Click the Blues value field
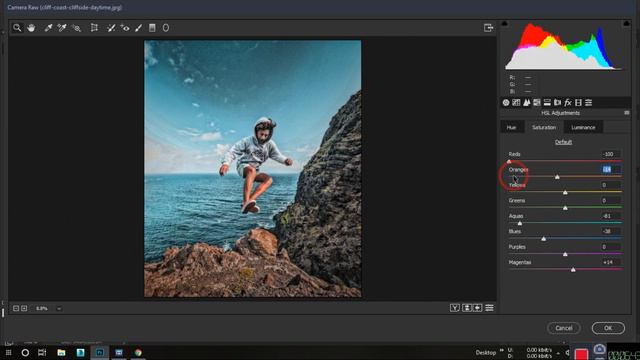This screenshot has width=640, height=360. point(611,231)
